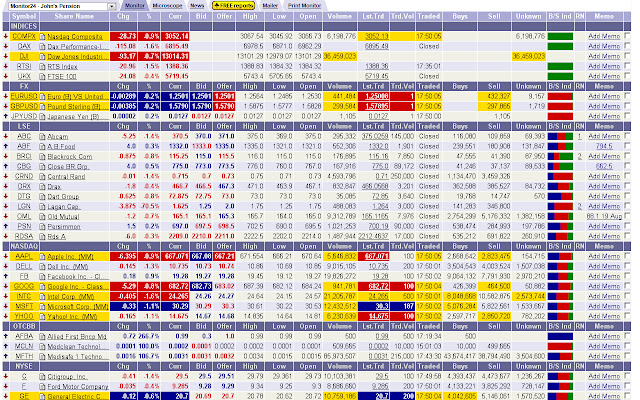The width and height of the screenshot is (640, 400).
Task: Go to the News tab
Action: 197,6
